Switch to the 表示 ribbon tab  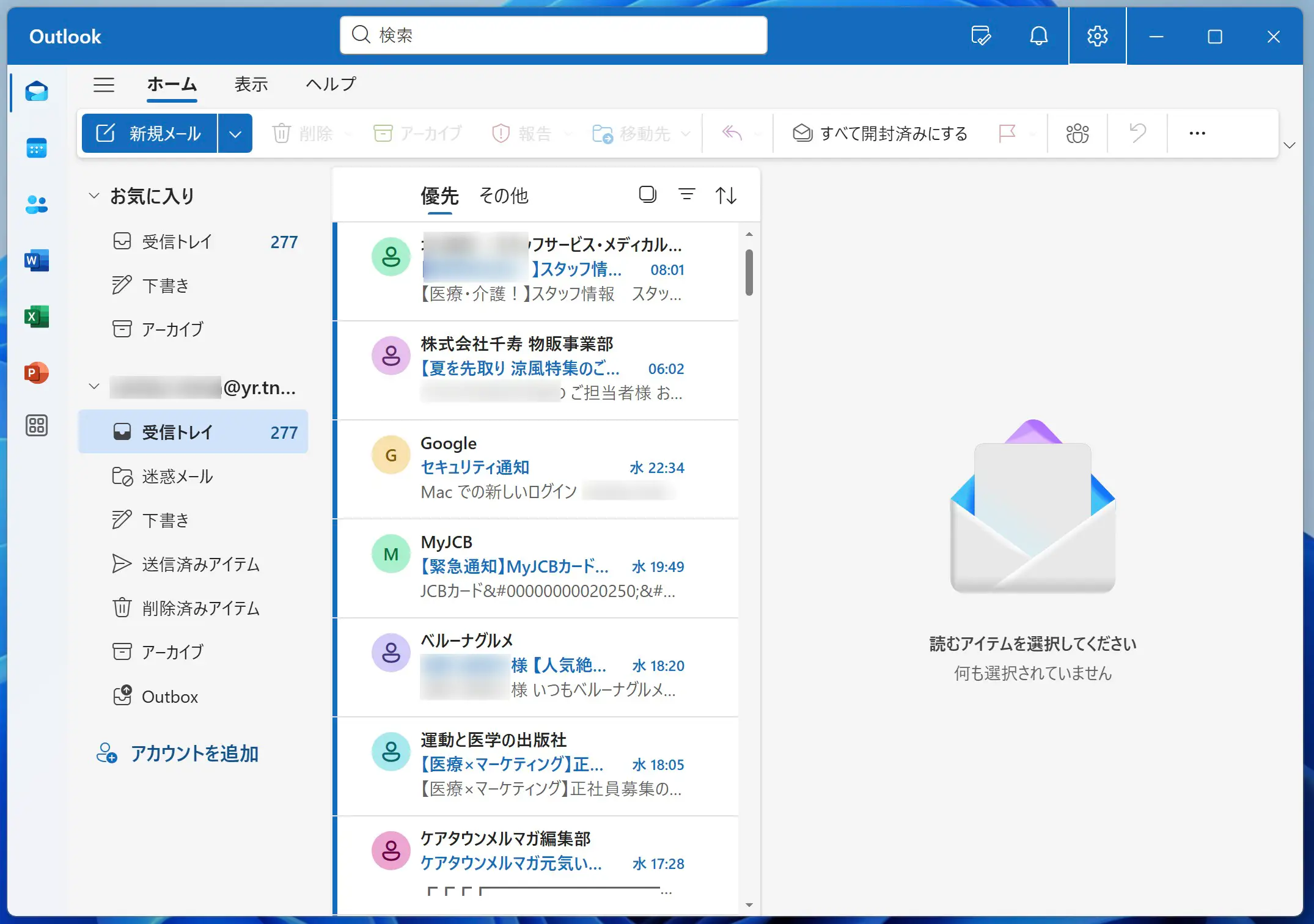pos(251,84)
